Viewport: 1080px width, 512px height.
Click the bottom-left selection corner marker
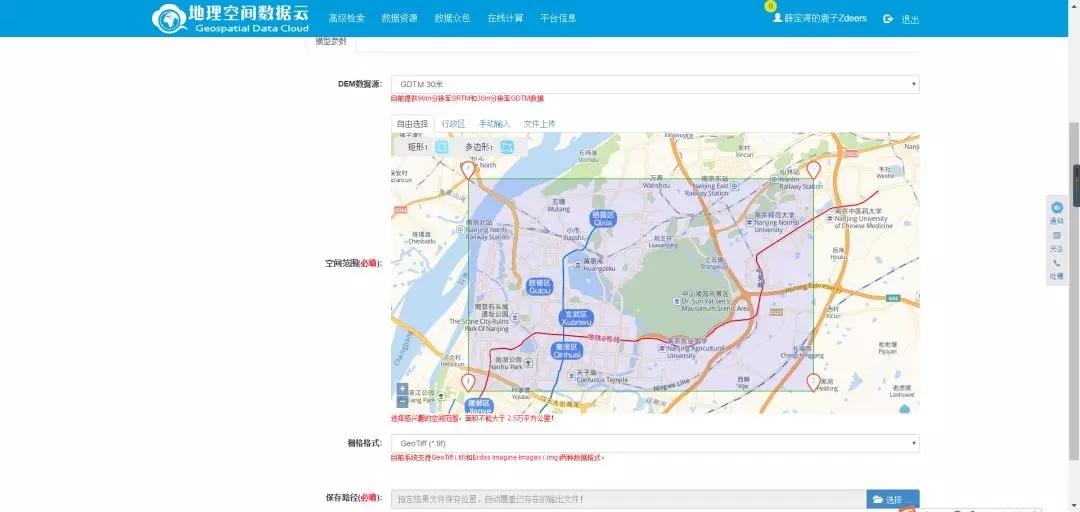click(468, 382)
